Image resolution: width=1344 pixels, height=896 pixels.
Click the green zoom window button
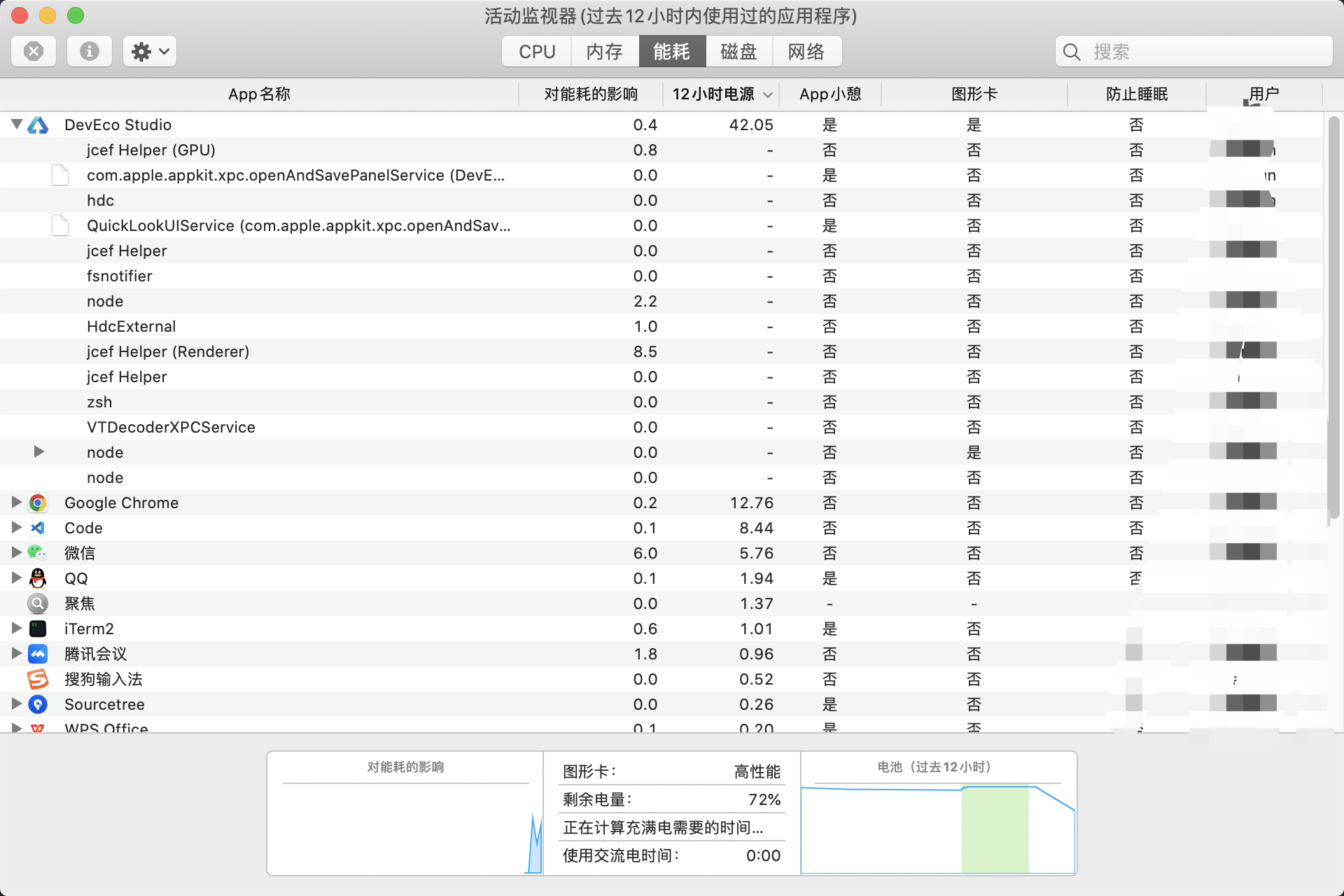point(76,15)
